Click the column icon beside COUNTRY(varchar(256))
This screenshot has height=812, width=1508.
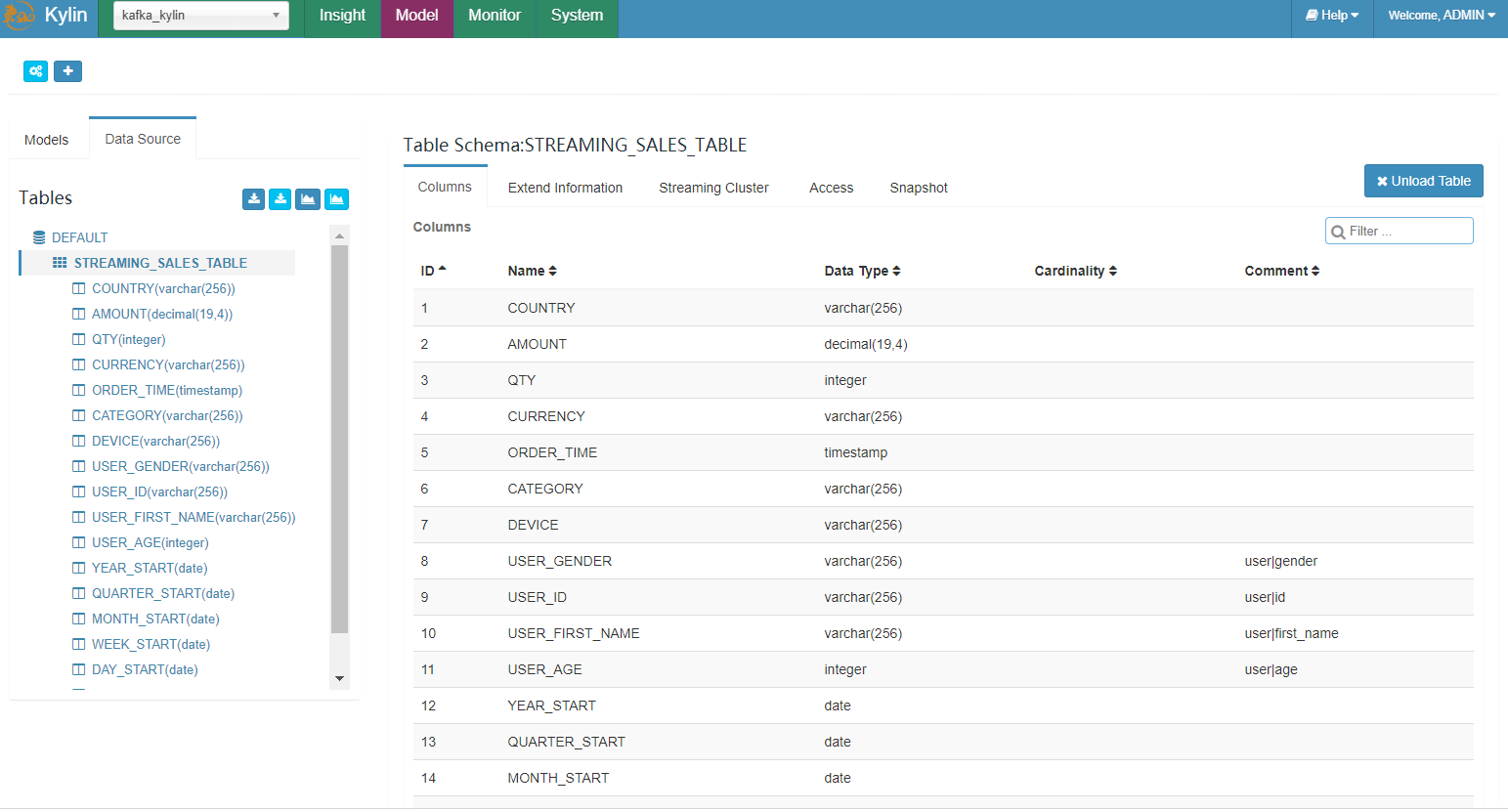(79, 288)
